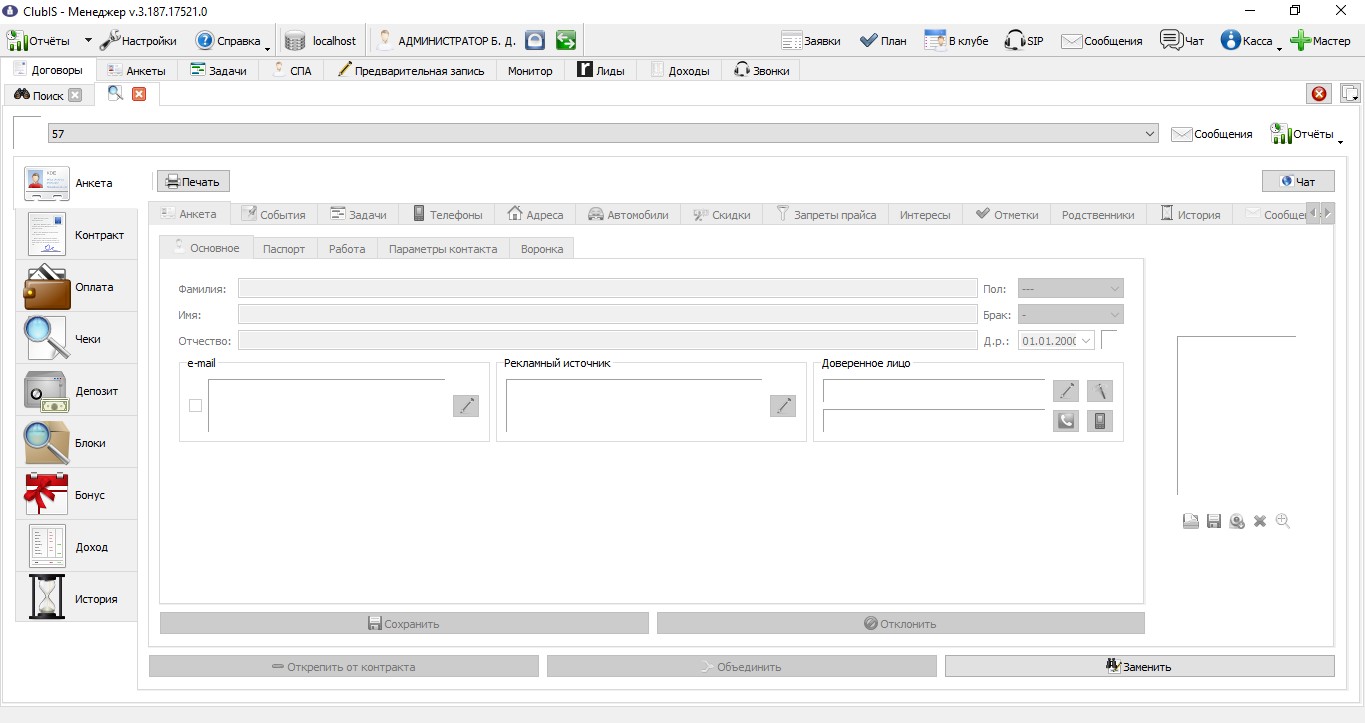Click the Сообщения button next to the search field
Viewport: 1365px width, 723px height.
tap(1211, 134)
